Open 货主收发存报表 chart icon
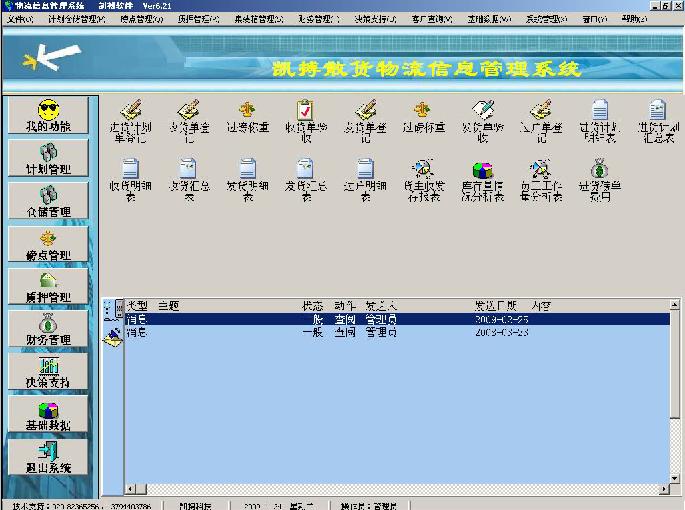685x510 pixels. pos(424,180)
